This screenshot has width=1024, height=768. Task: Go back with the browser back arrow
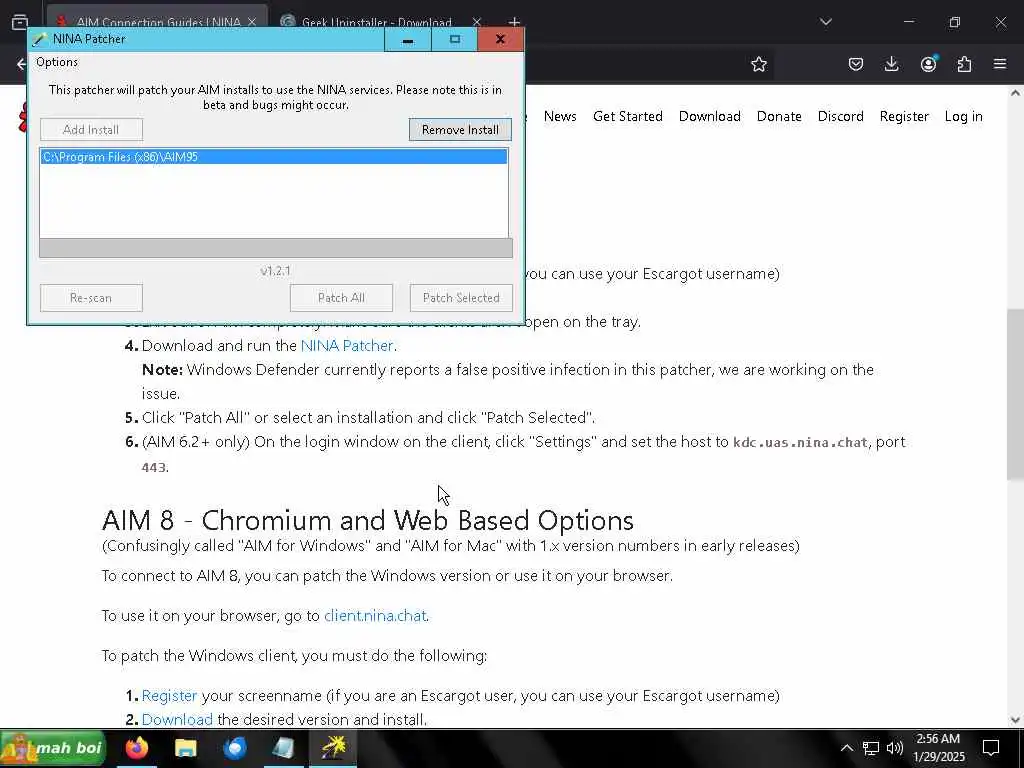(x=21, y=64)
